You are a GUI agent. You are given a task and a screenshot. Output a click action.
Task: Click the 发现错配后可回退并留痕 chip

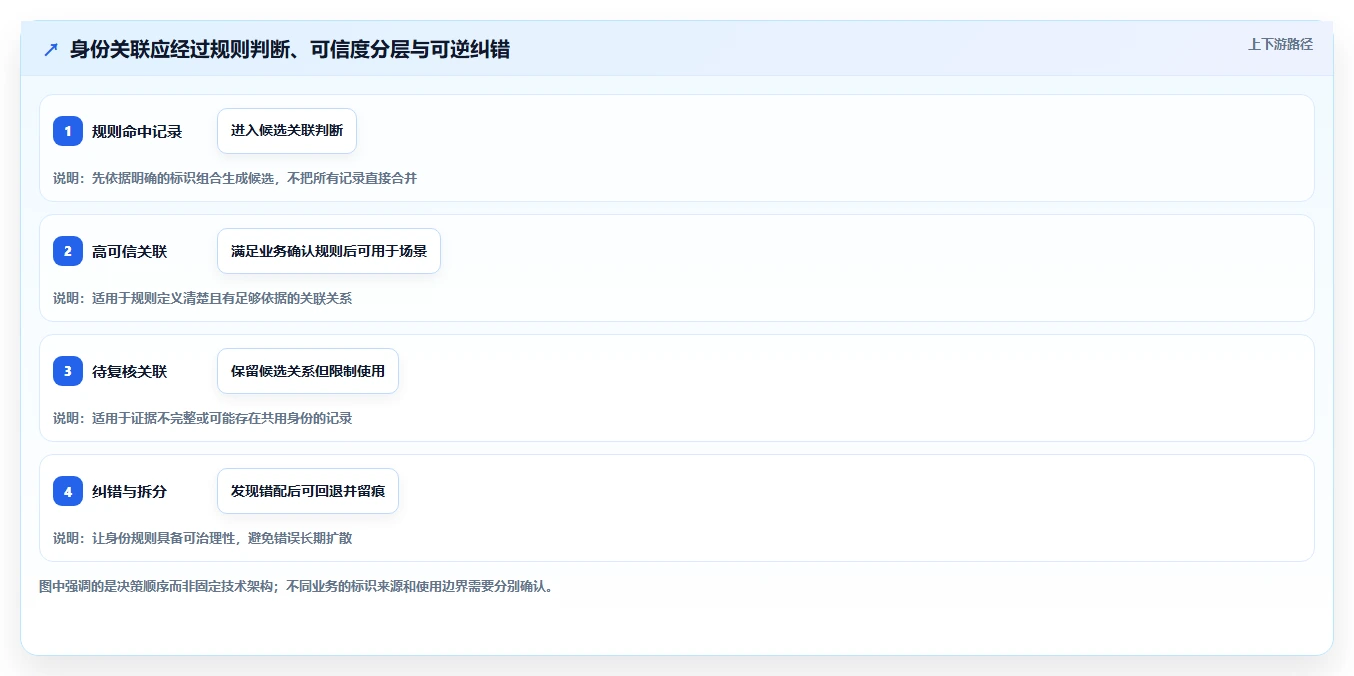tap(308, 491)
